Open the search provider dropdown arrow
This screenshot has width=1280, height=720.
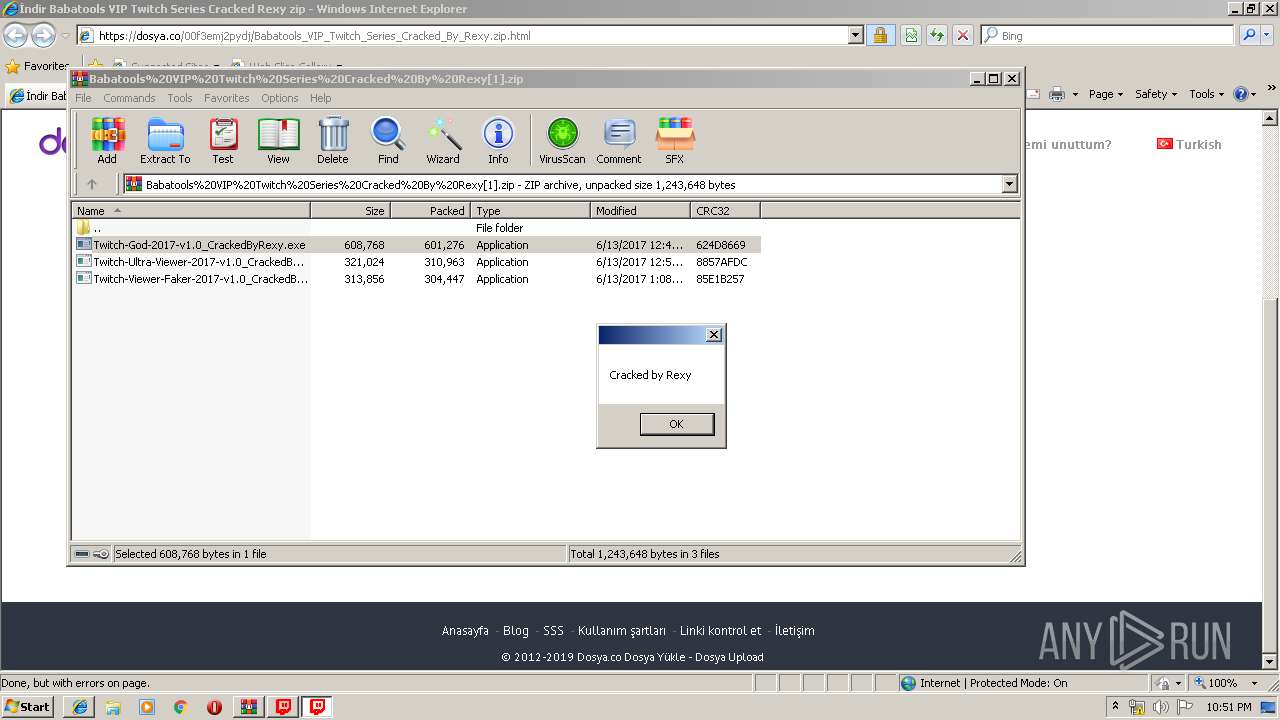[1269, 35]
